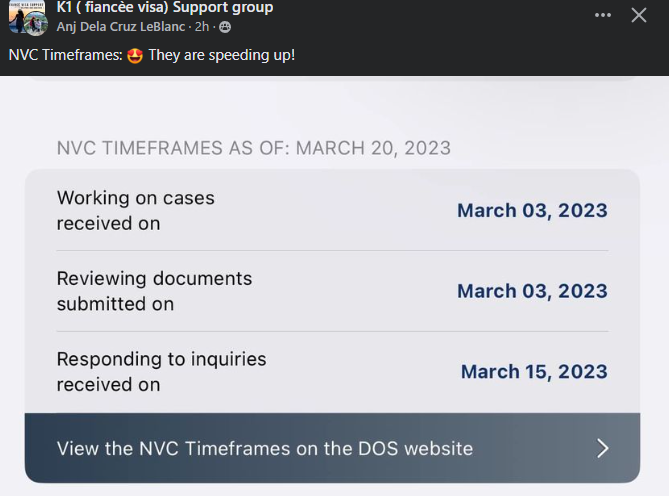
Task: Visit Anj Dela Cruz LeBlanc's profile
Action: tap(121, 27)
